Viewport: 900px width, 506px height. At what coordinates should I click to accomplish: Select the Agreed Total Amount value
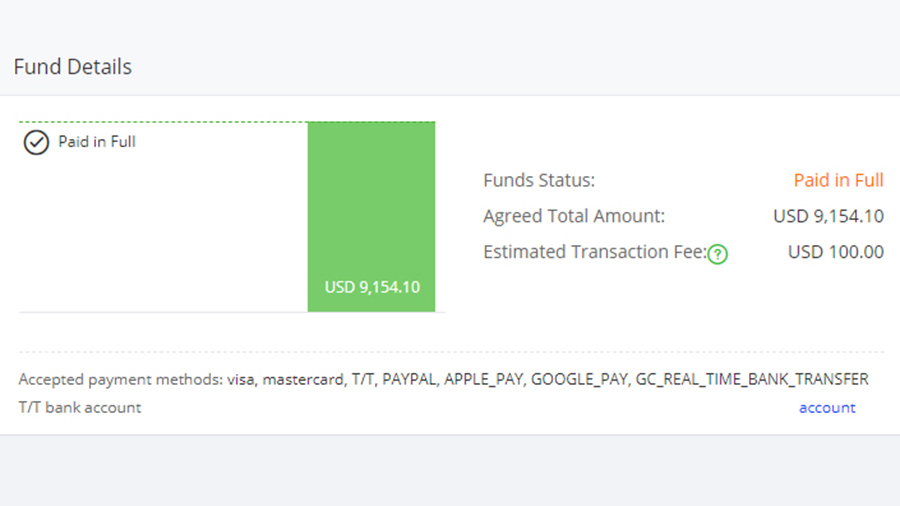coord(828,216)
